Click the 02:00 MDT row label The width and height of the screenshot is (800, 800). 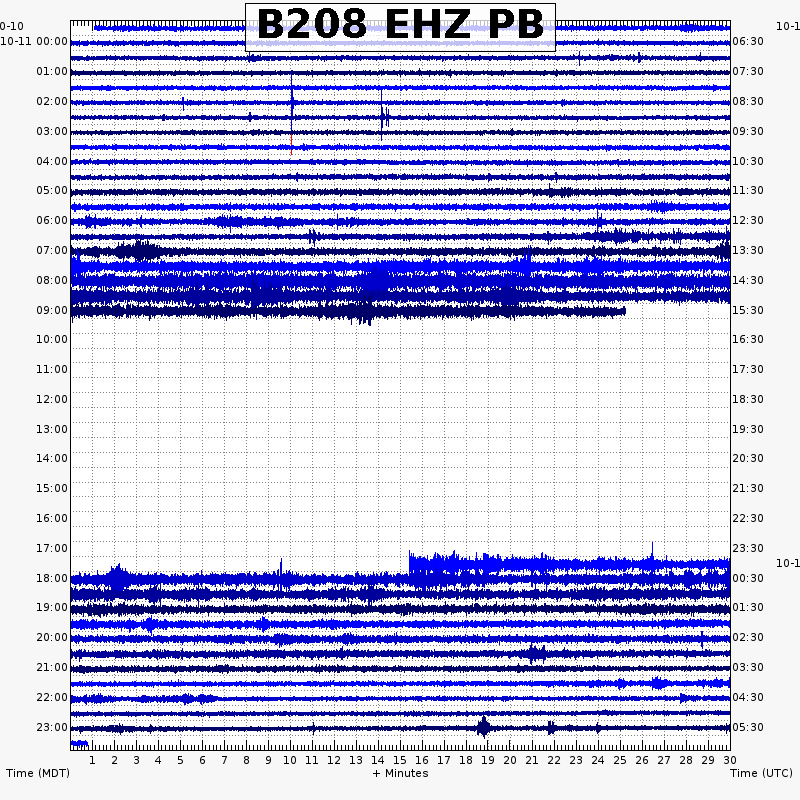(x=52, y=102)
